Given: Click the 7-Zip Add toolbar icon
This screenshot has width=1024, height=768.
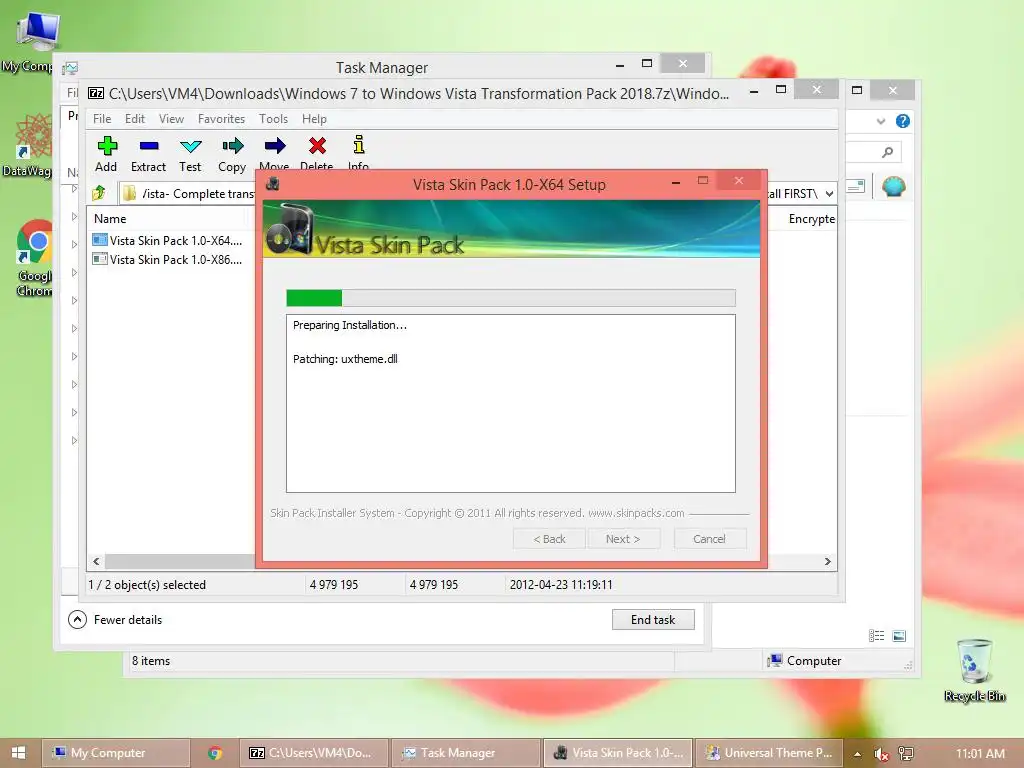Looking at the screenshot, I should (x=107, y=146).
